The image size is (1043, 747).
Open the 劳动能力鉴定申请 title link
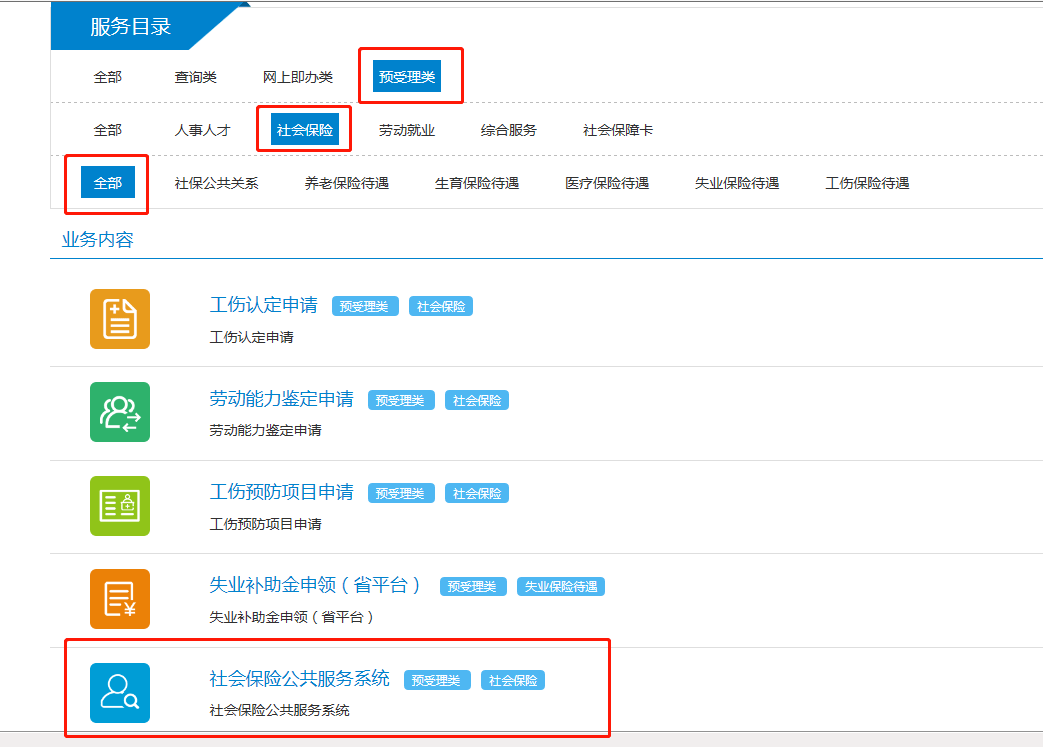pos(282,399)
